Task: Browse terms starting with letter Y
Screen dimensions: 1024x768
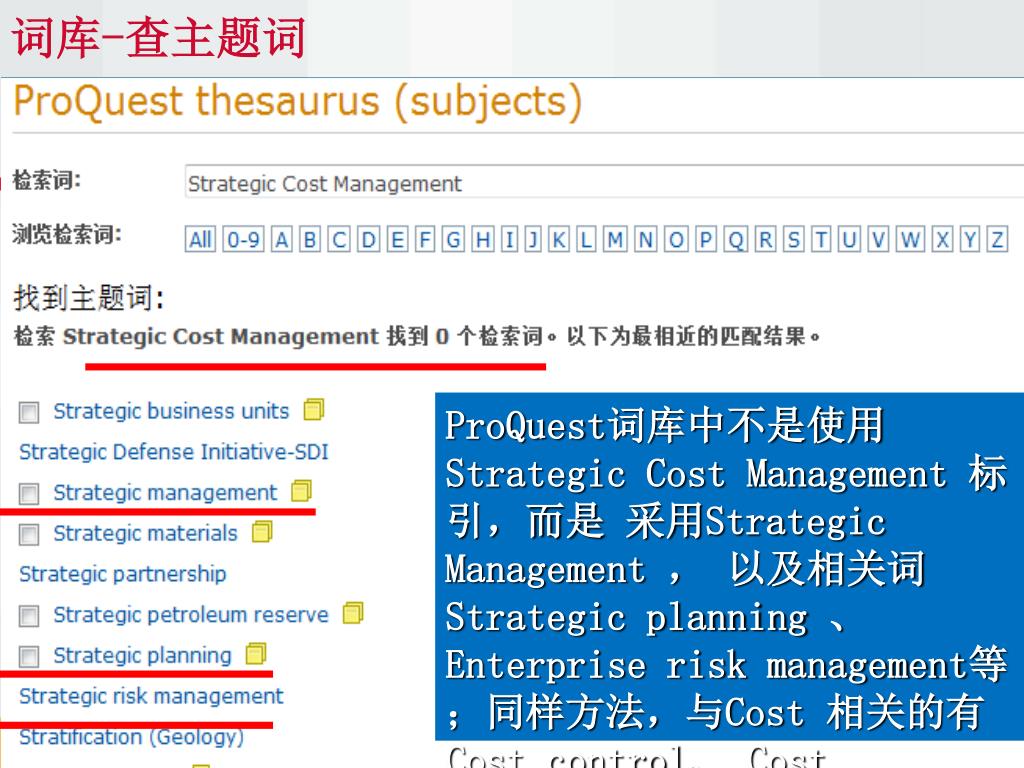Action: tap(970, 240)
